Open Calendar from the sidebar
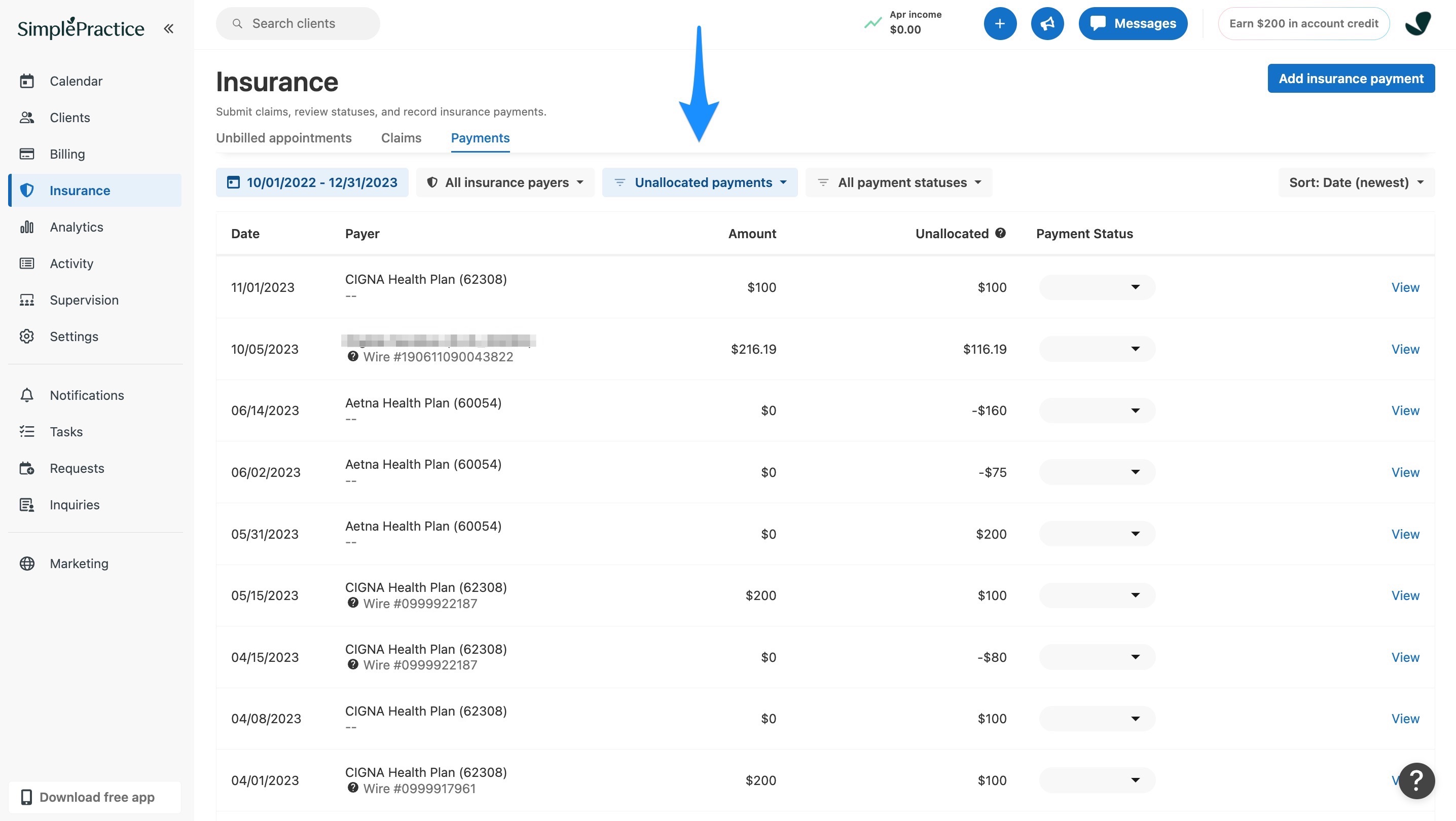 click(95, 81)
